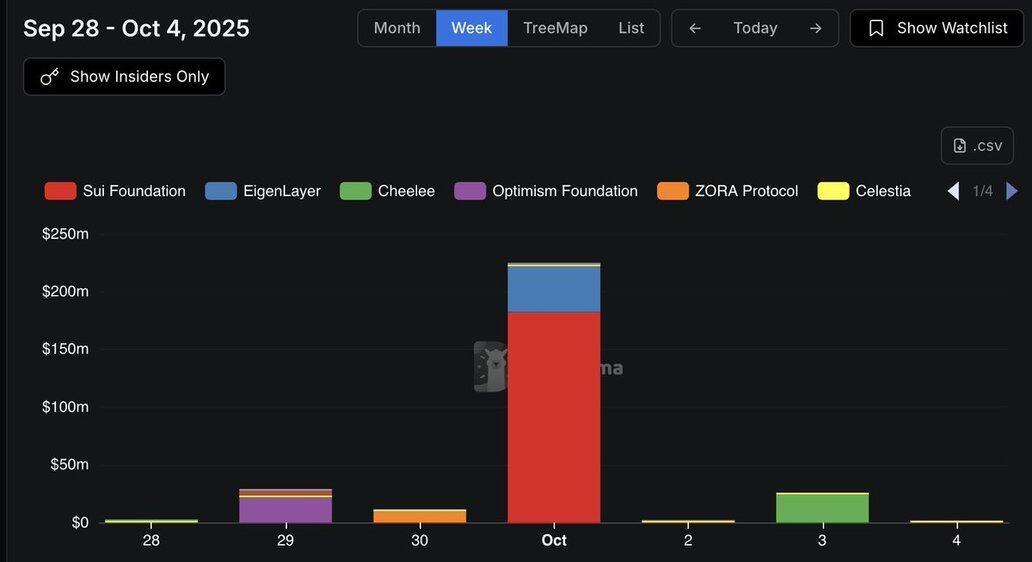
Task: Click the Show Watchlist button
Action: [937, 28]
